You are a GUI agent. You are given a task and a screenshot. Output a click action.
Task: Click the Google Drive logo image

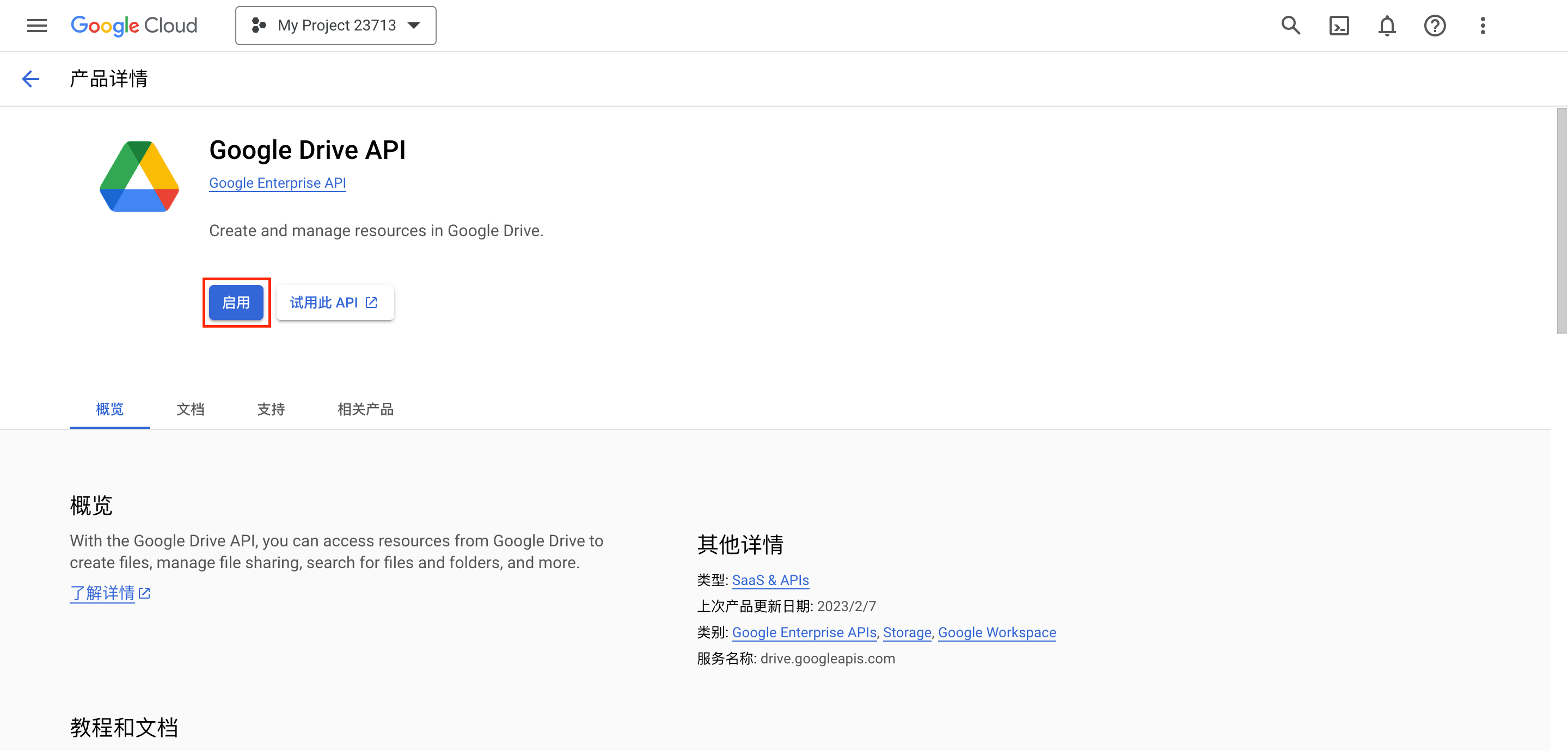pyautogui.click(x=139, y=176)
